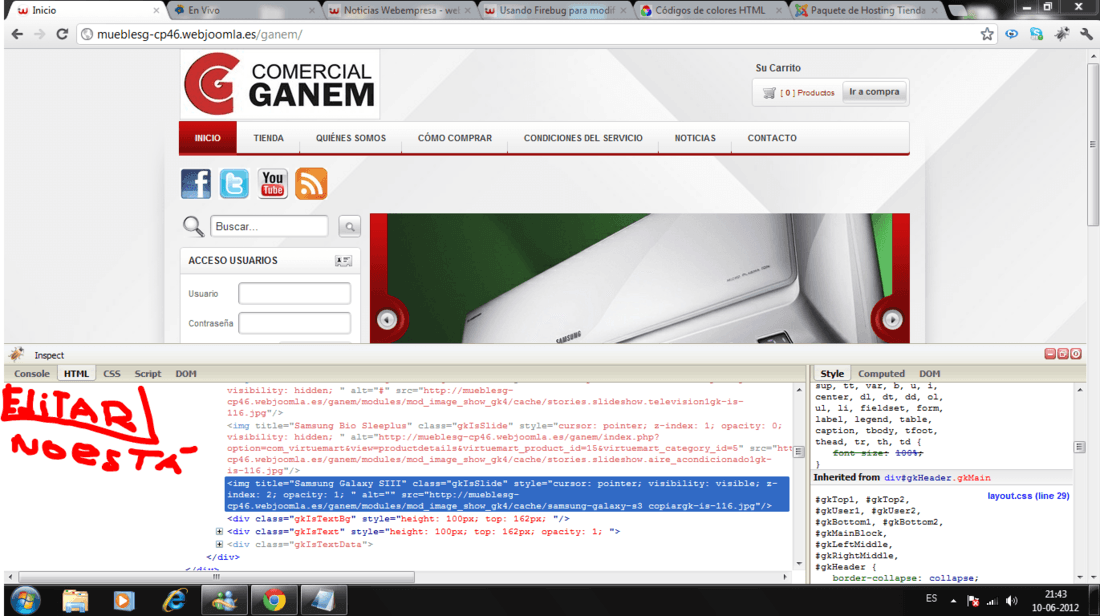Click the Skype extension icon in toolbar
1100x616 pixels.
(1037, 34)
